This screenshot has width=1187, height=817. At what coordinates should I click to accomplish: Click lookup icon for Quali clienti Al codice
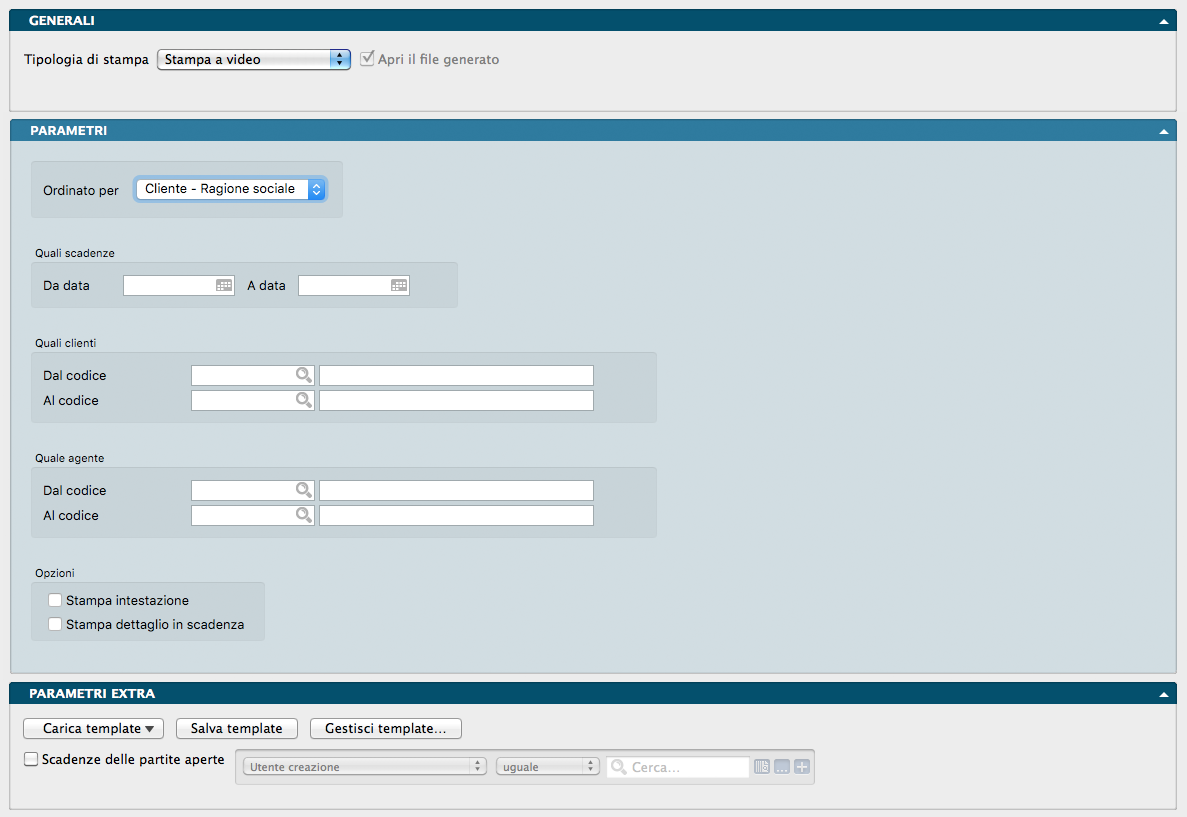pos(303,401)
